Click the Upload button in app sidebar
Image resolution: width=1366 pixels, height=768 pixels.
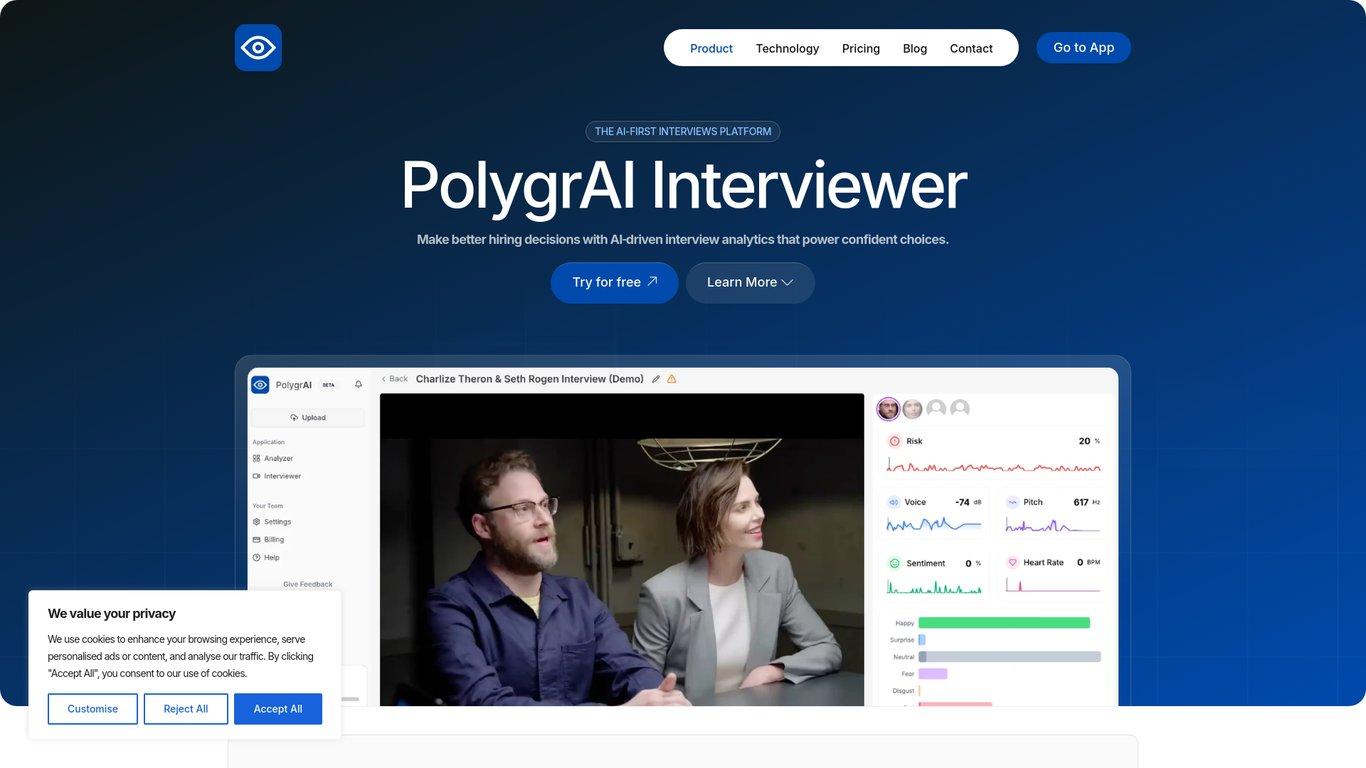click(307, 417)
